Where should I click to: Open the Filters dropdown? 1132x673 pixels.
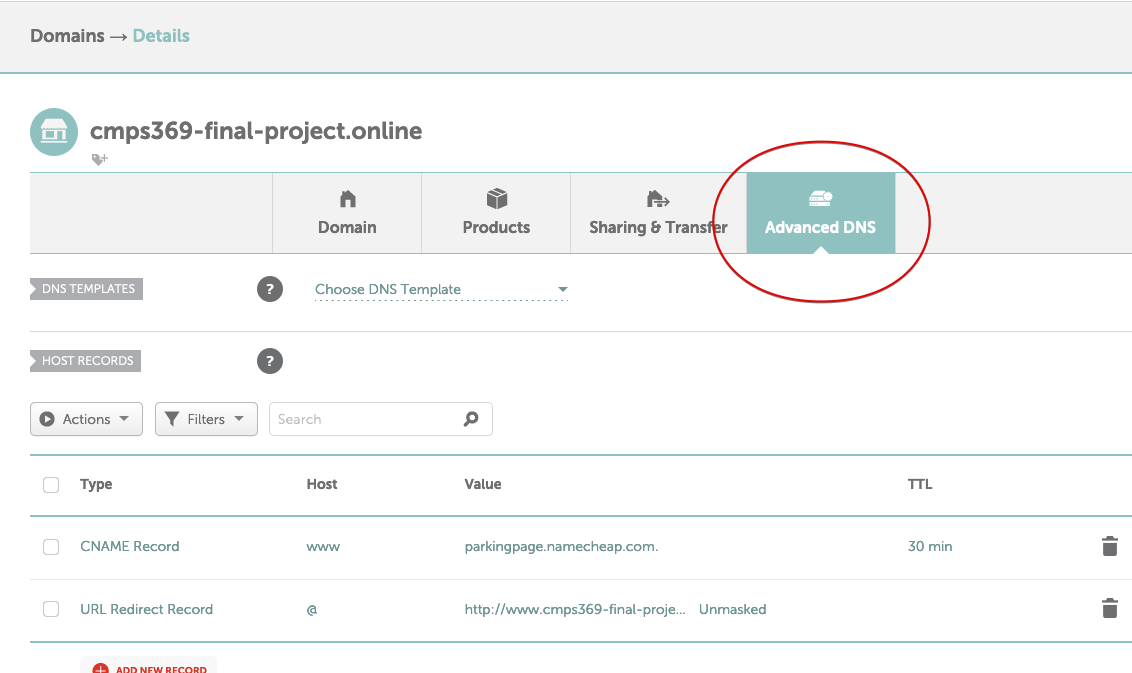(206, 419)
